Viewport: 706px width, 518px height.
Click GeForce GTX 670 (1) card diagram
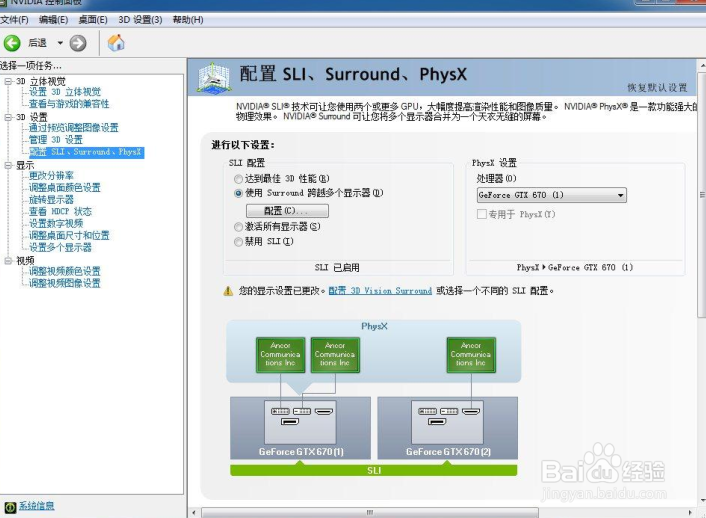point(300,427)
